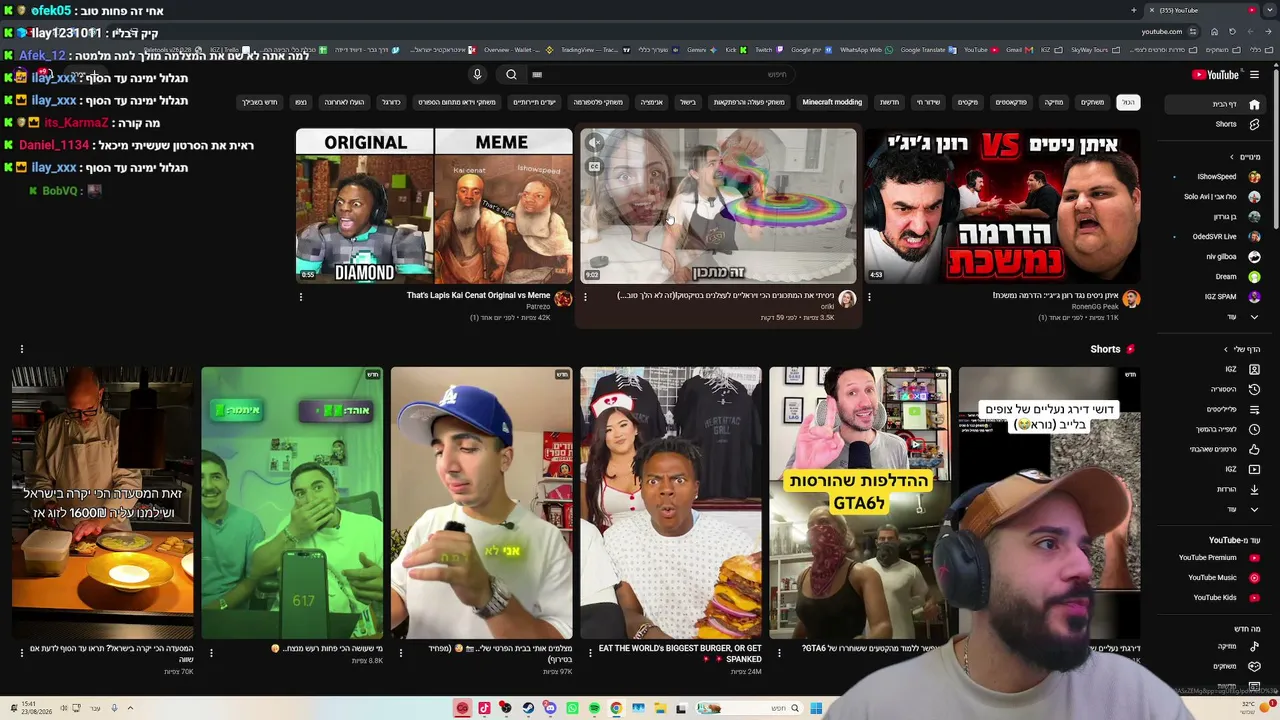Select the Minecraft modding filter chip
The image size is (1280, 720).
pos(832,102)
